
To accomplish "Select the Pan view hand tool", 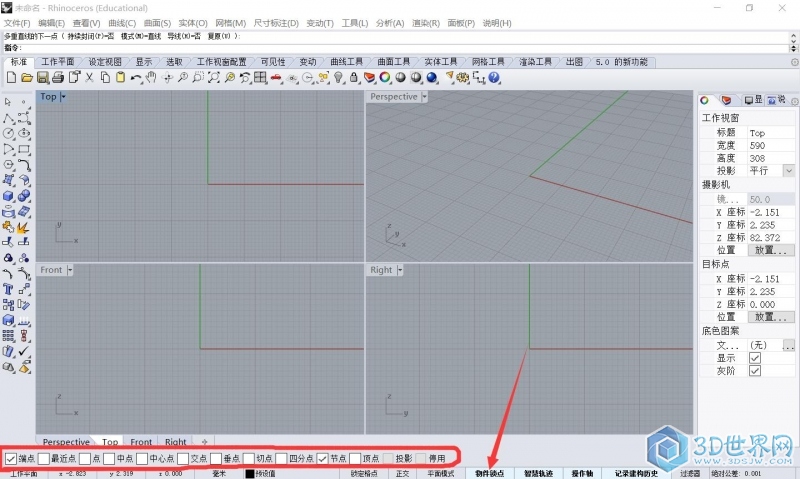I will (151, 77).
